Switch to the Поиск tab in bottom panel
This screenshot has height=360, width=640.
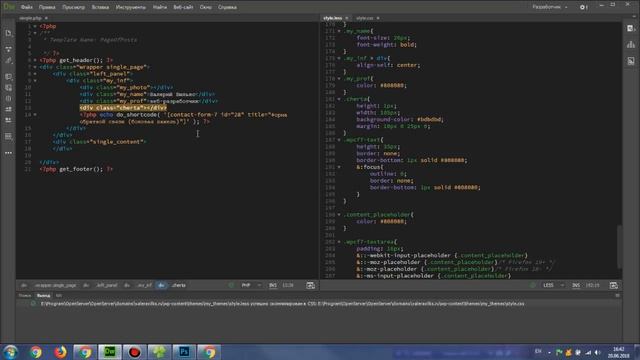(x=24, y=296)
